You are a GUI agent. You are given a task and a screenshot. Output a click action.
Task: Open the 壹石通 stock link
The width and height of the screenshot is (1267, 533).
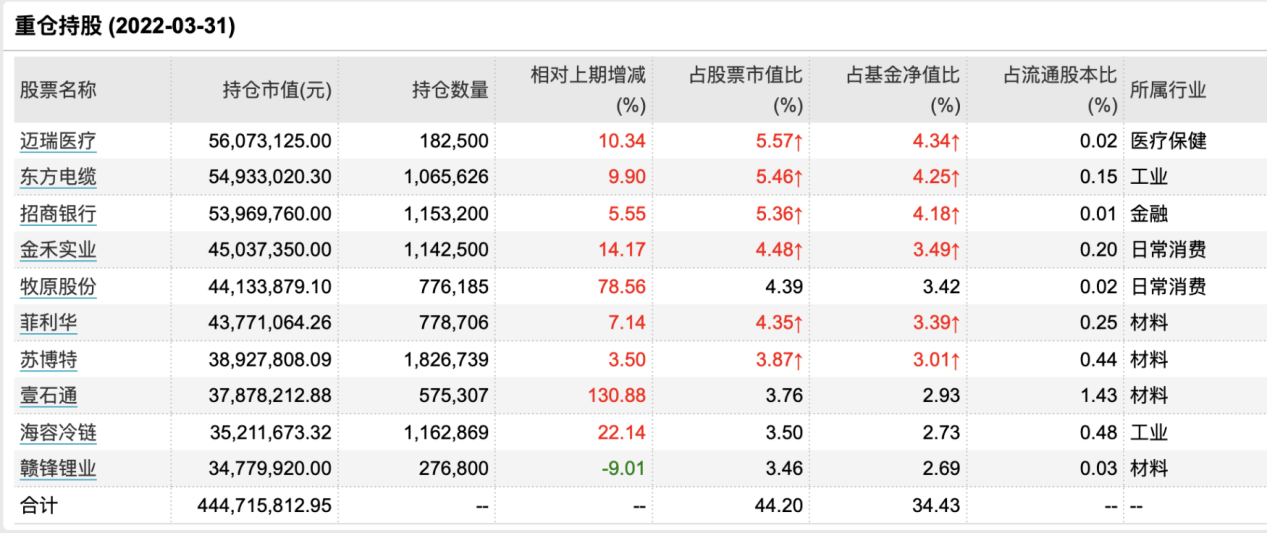(49, 396)
